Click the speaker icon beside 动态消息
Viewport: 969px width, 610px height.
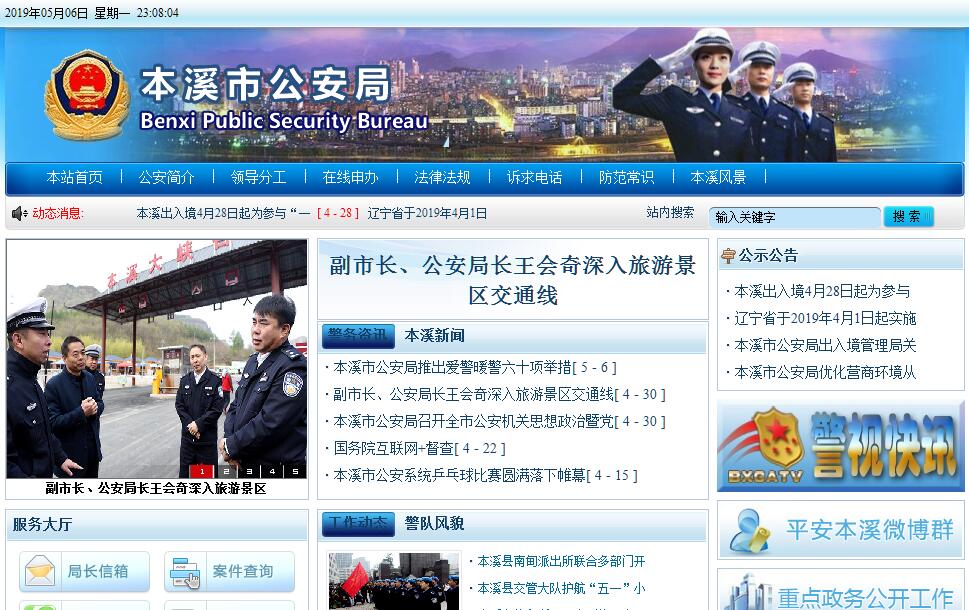pos(19,213)
